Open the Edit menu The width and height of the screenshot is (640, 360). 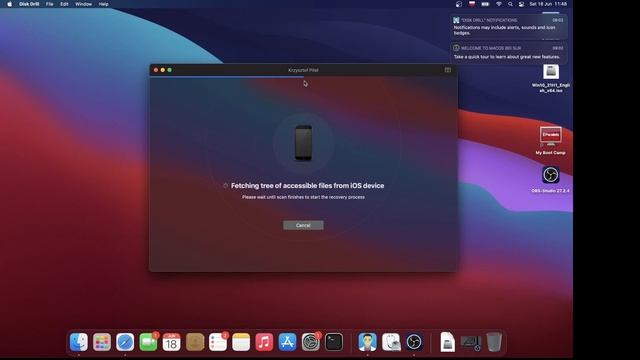pyautogui.click(x=64, y=4)
